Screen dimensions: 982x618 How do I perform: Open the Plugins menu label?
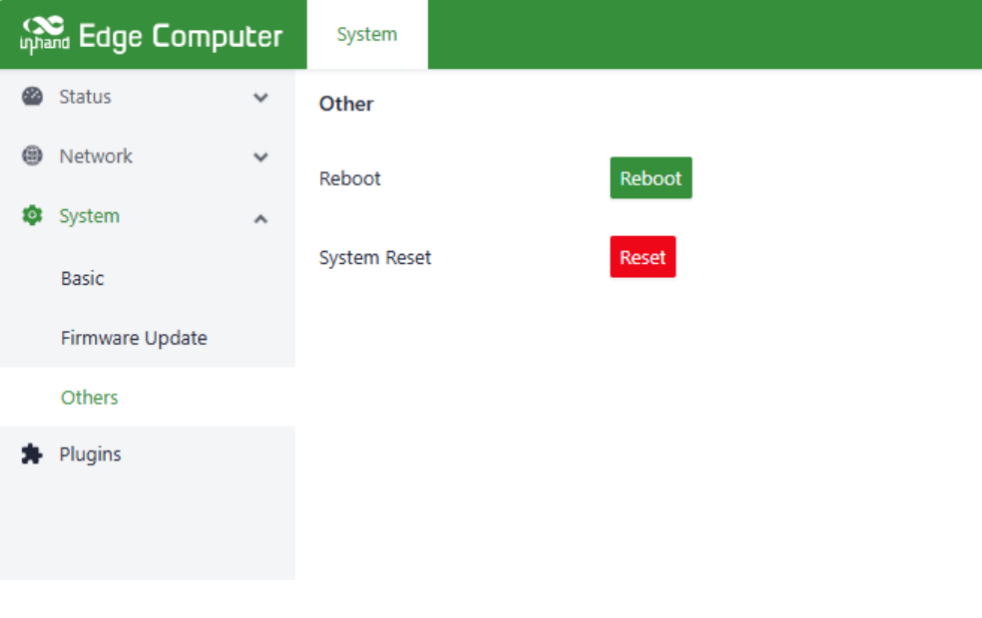[90, 455]
